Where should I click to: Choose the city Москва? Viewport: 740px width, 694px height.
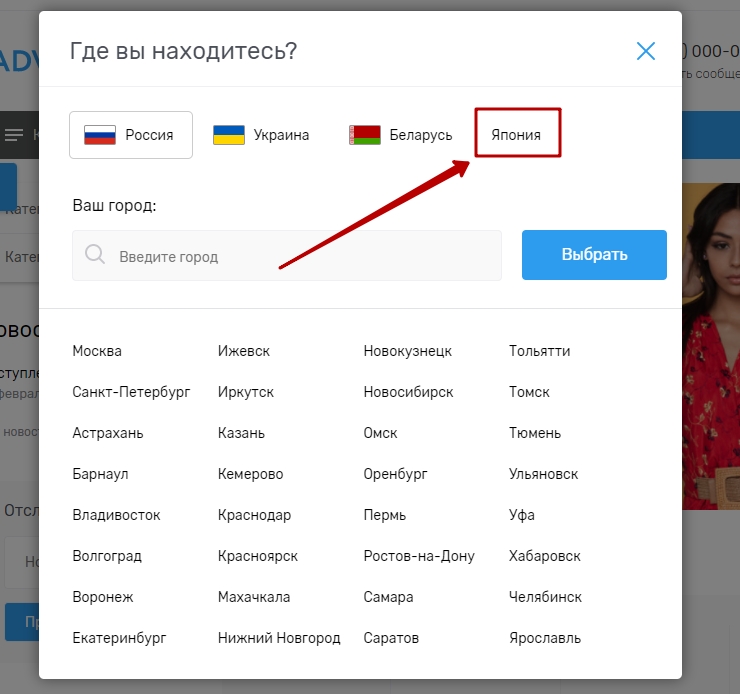[97, 351]
